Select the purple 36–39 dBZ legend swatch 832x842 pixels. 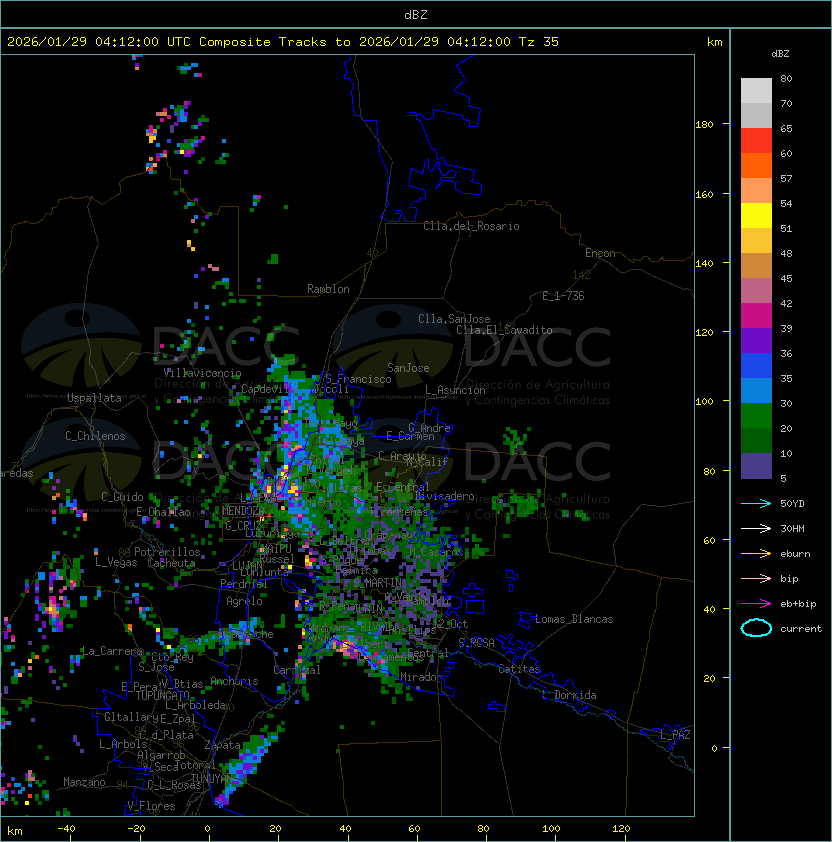(x=756, y=340)
